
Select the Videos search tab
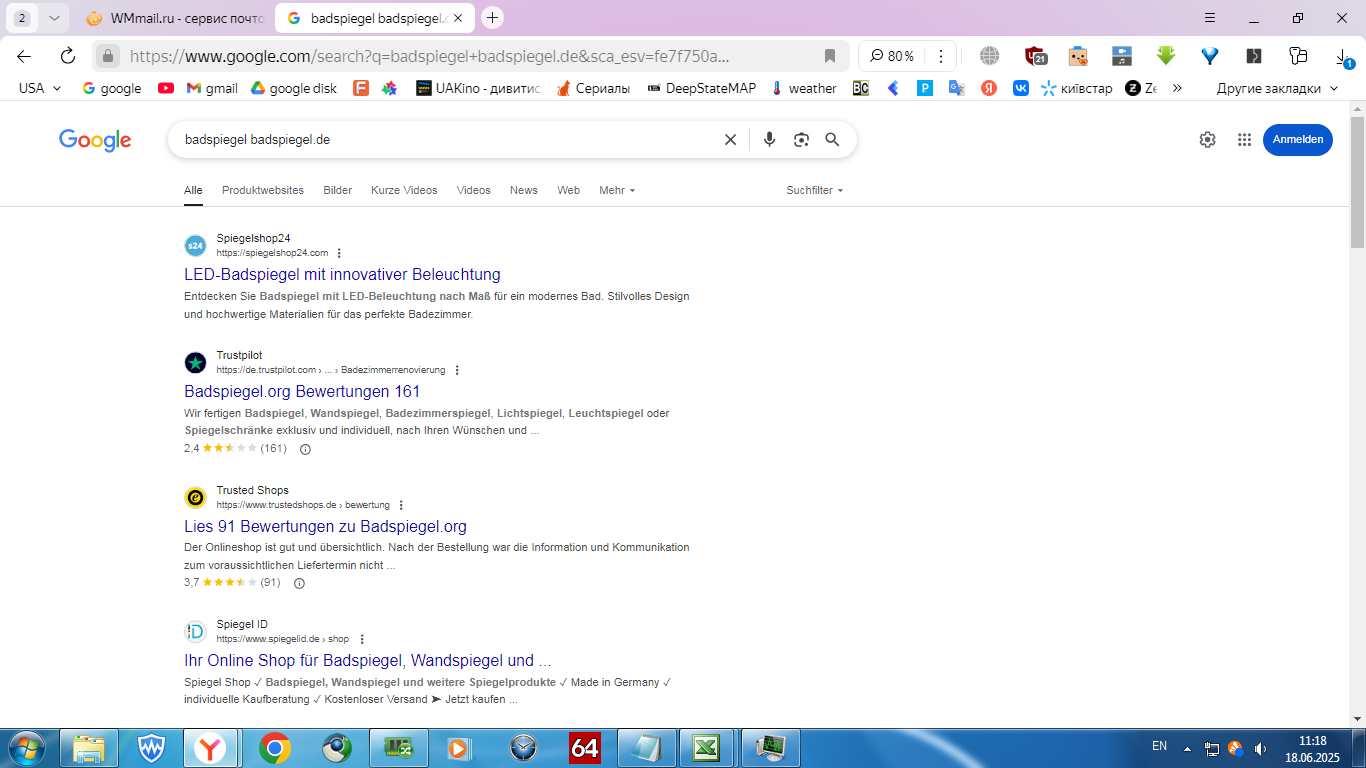pos(474,190)
